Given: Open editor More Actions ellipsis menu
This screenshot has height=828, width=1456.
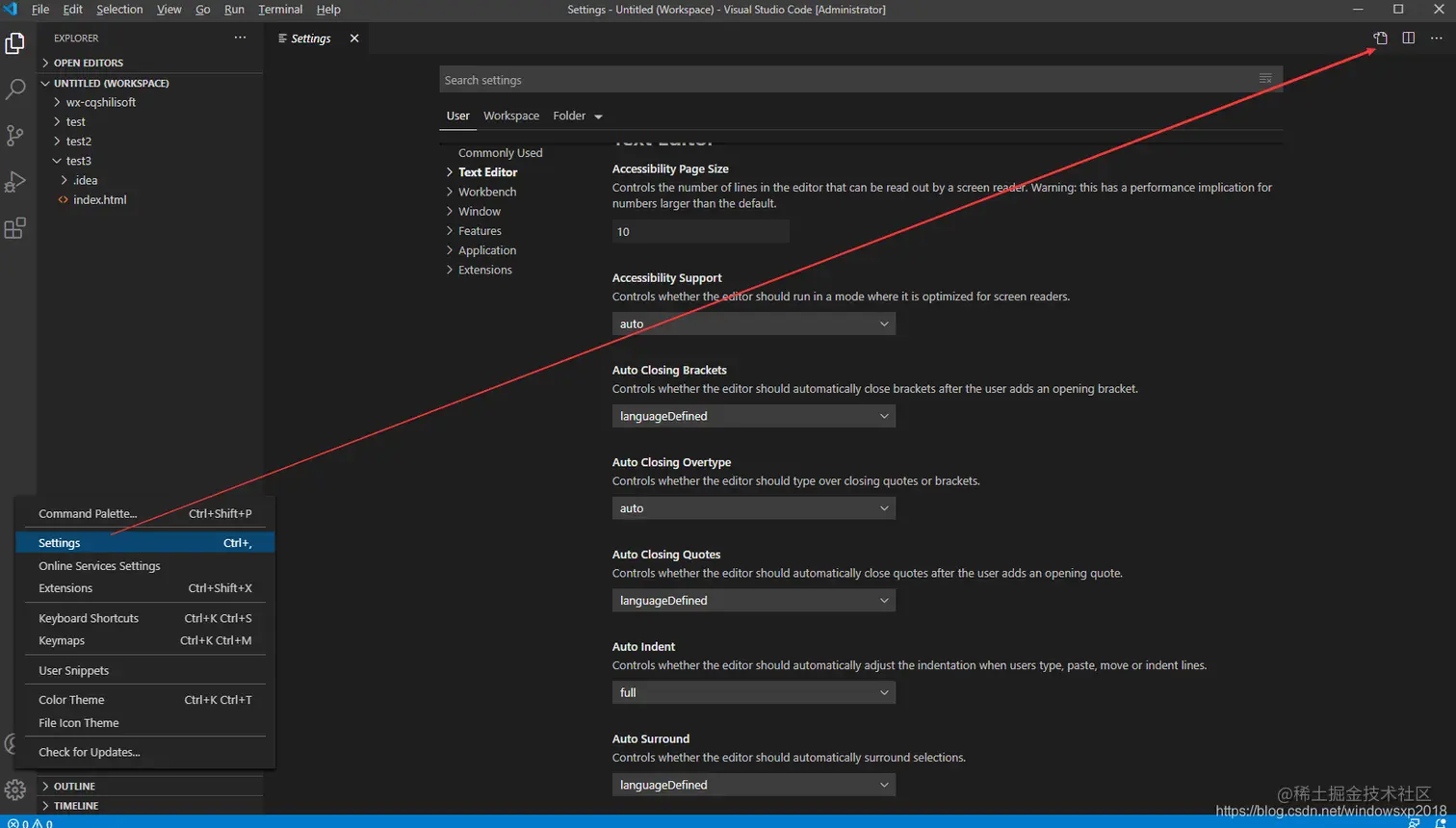Looking at the screenshot, I should coord(1436,39).
